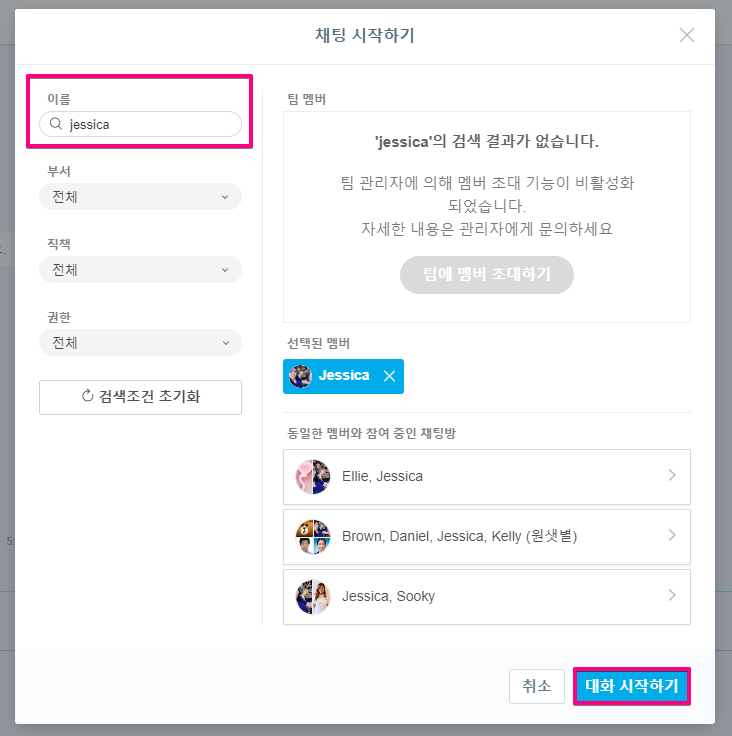732x736 pixels.
Task: Open the Ellie, Jessica chat room arrow
Action: 672,476
